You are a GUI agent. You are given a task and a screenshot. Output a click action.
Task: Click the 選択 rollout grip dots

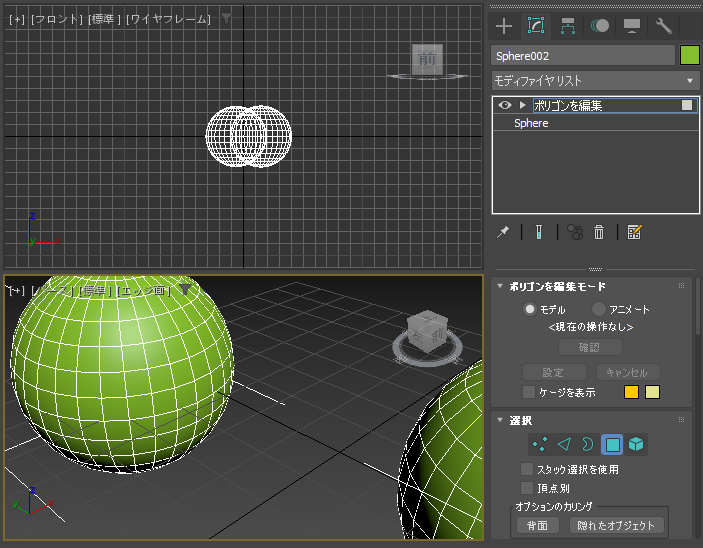(x=681, y=419)
